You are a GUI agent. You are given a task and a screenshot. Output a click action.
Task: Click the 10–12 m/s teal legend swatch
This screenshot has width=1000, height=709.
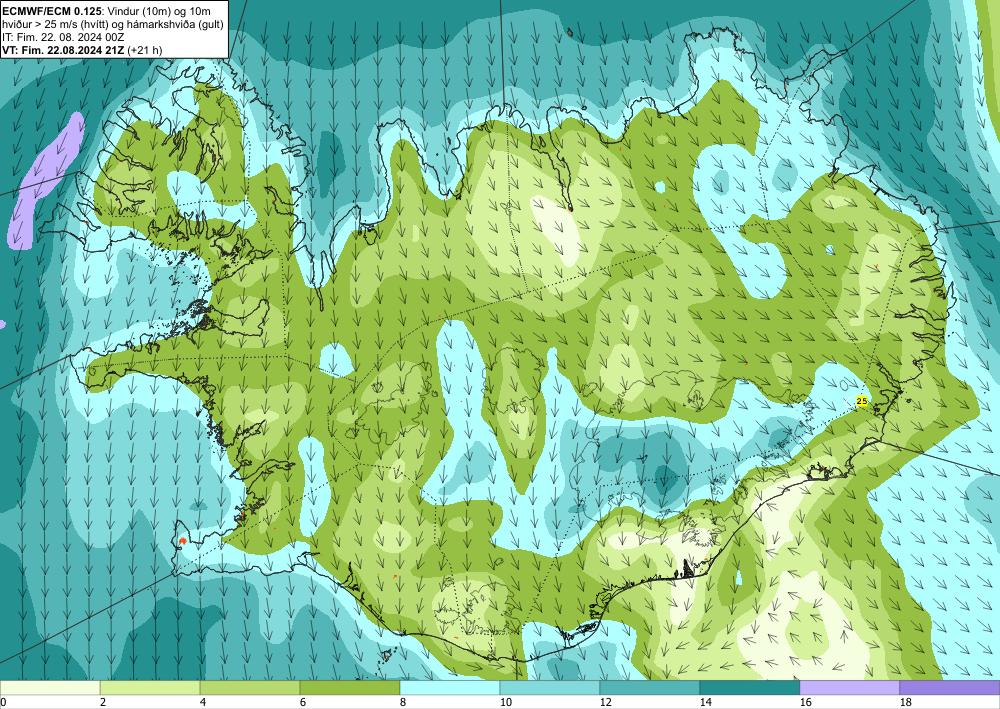point(550,688)
